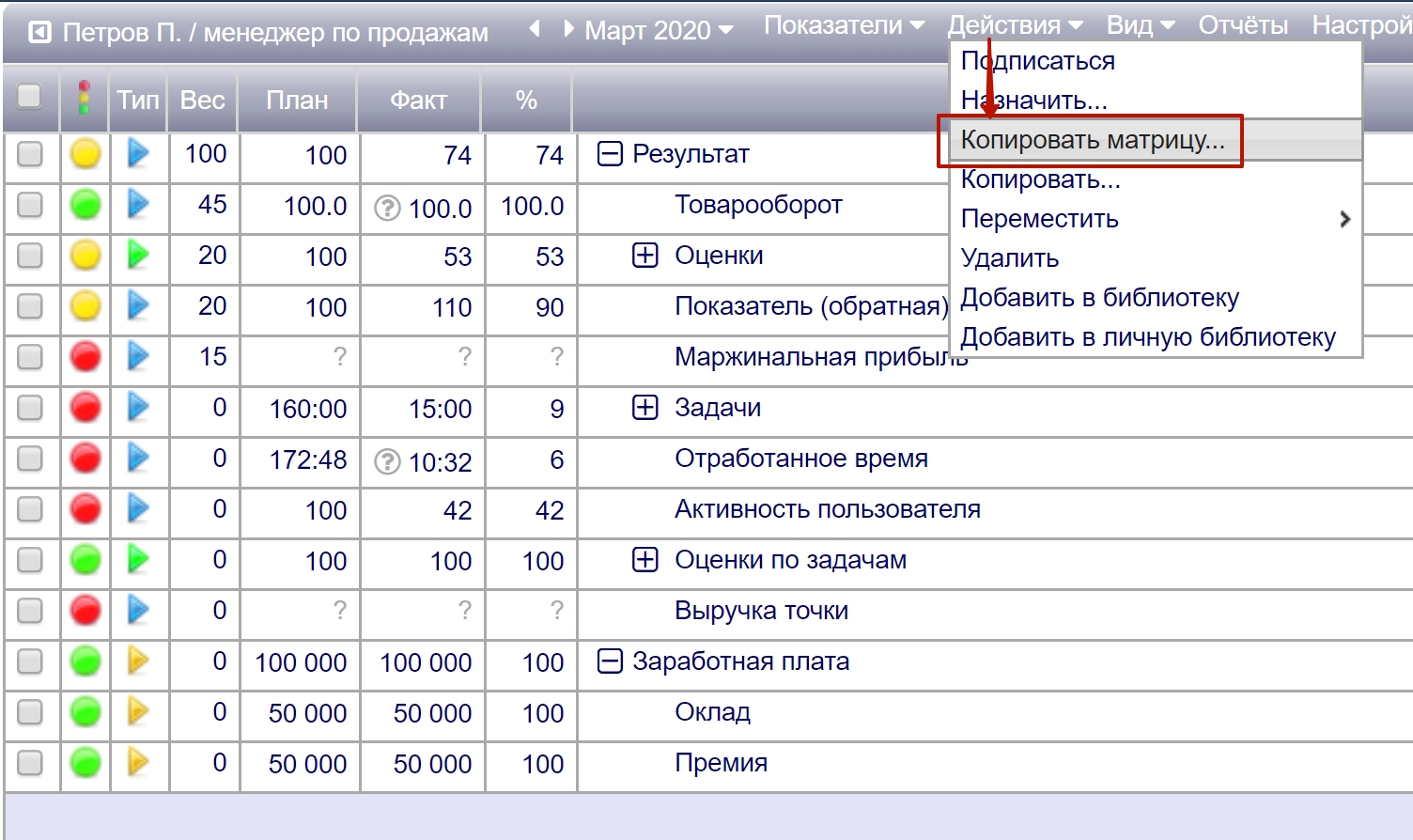This screenshot has width=1413, height=840.
Task: Go to previous month arrow
Action: point(535,29)
